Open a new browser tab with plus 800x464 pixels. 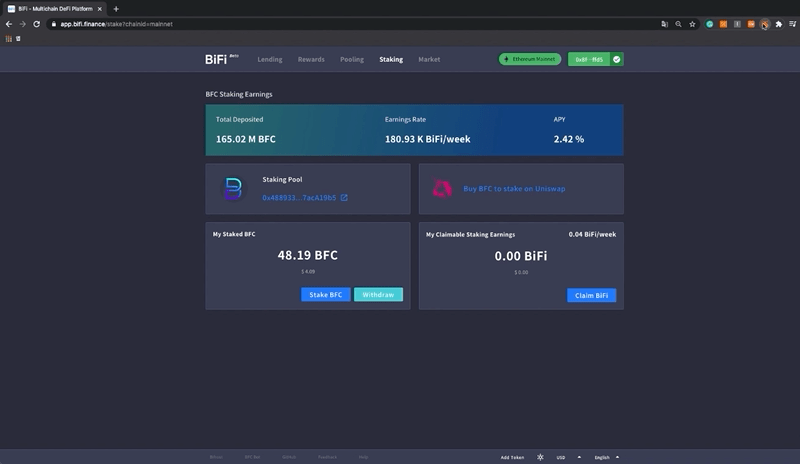tap(116, 9)
